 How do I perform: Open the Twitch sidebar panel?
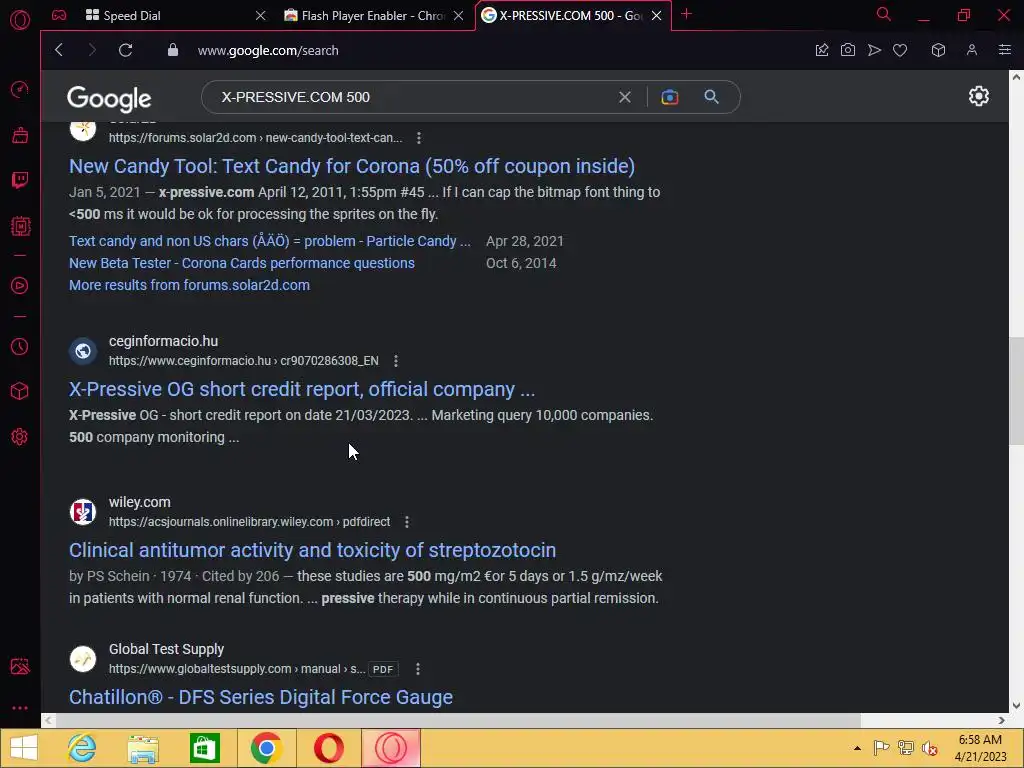(x=20, y=180)
